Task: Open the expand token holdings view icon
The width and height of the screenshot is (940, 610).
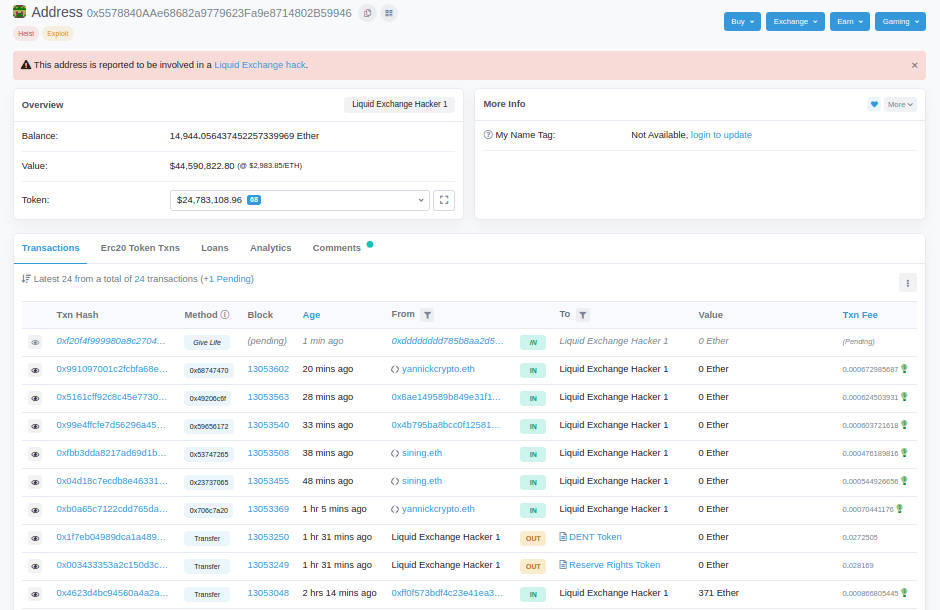Action: (x=444, y=200)
